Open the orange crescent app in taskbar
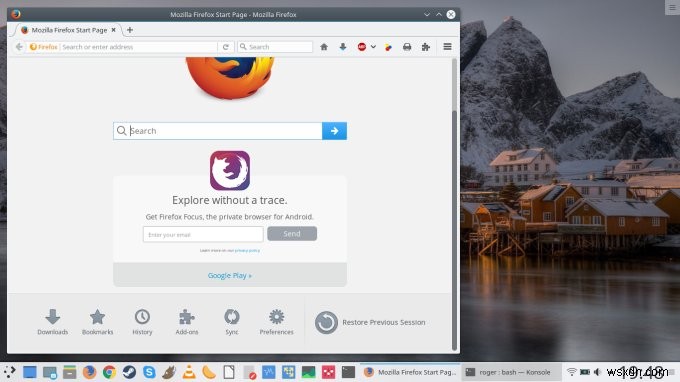This screenshot has height=382, width=680. (209, 372)
